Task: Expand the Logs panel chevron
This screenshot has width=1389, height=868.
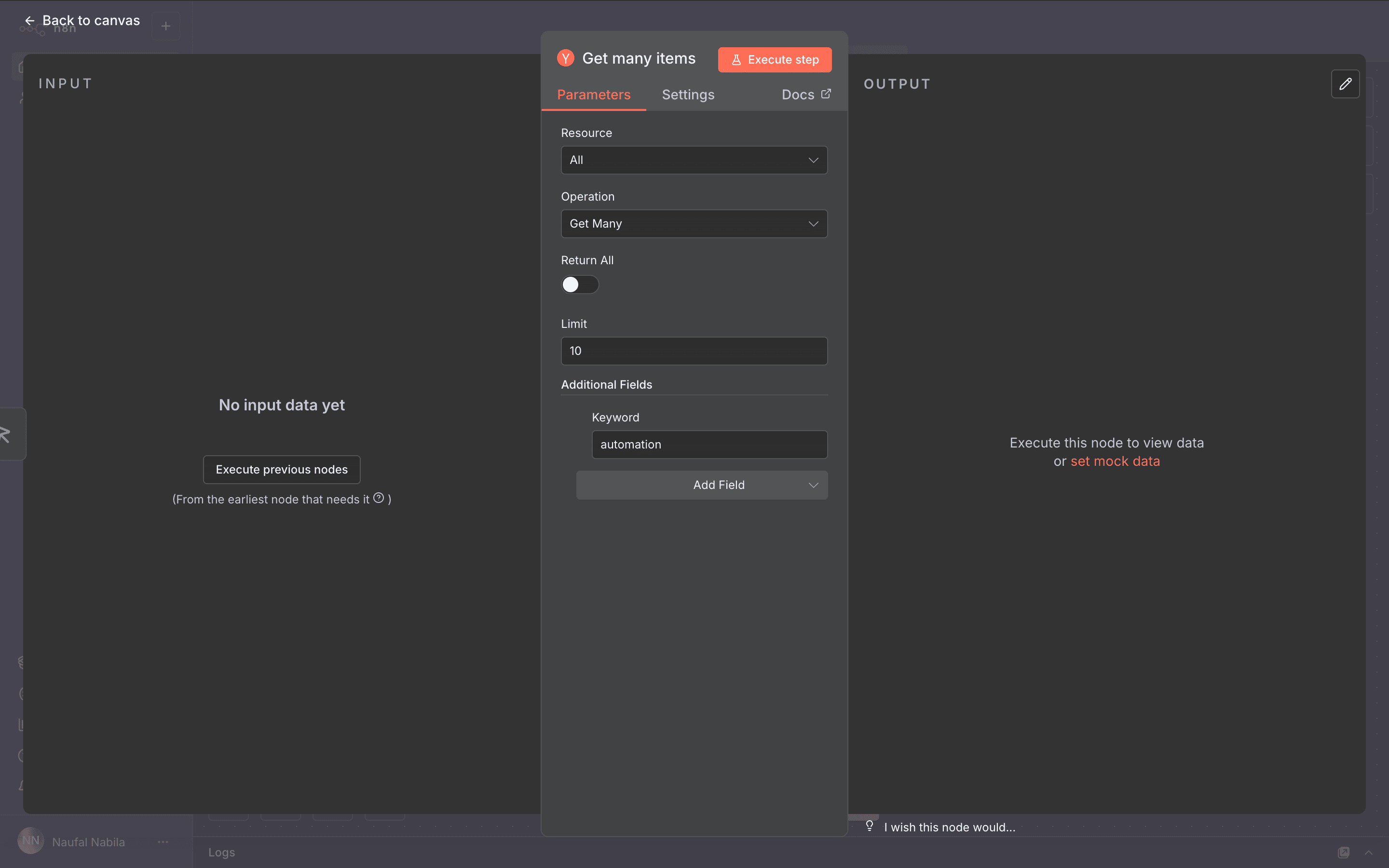Action: (1369, 853)
